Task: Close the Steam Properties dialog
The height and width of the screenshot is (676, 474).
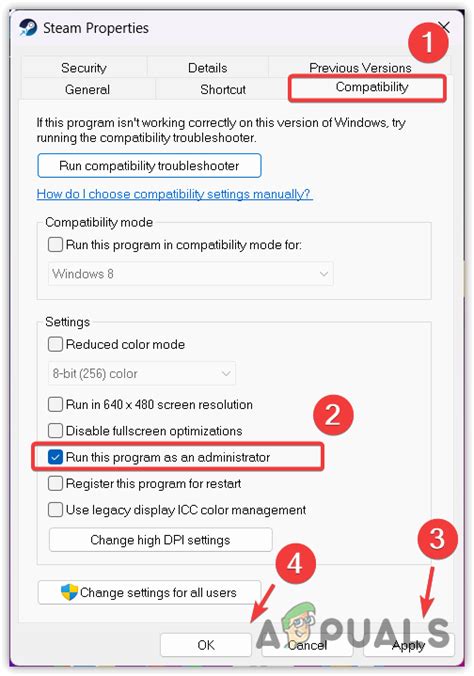Action: tap(444, 27)
